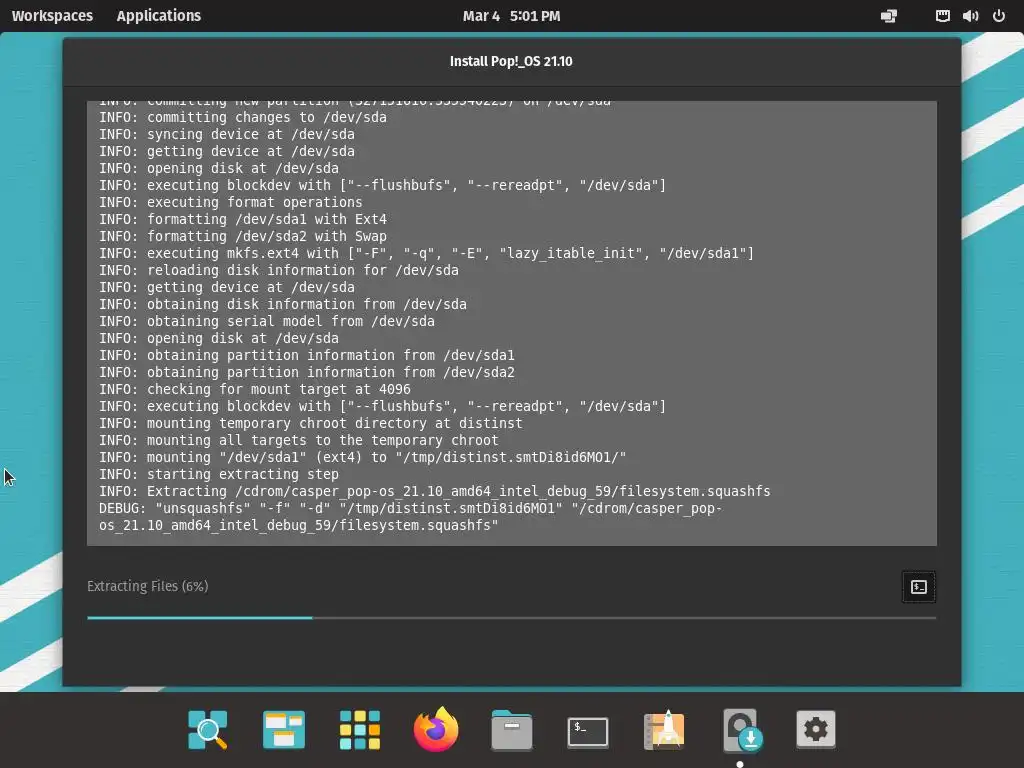
Task: Click log line 'executing format operations'
Action: tap(231, 202)
